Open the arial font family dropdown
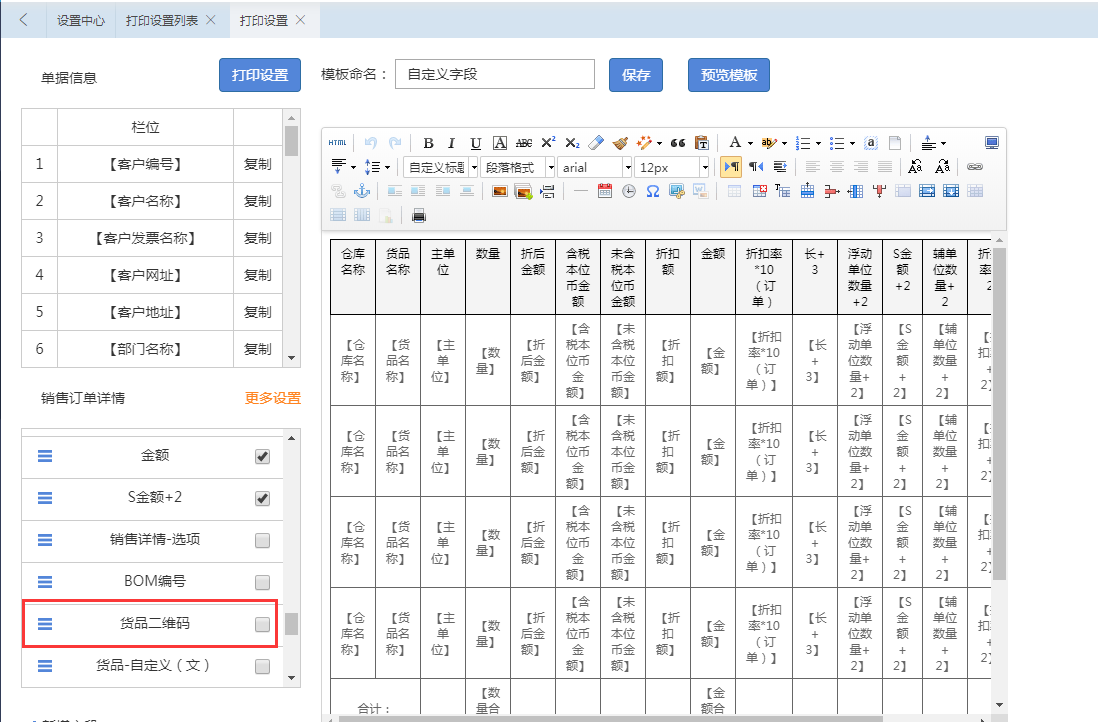The width and height of the screenshot is (1098, 722). pyautogui.click(x=595, y=167)
